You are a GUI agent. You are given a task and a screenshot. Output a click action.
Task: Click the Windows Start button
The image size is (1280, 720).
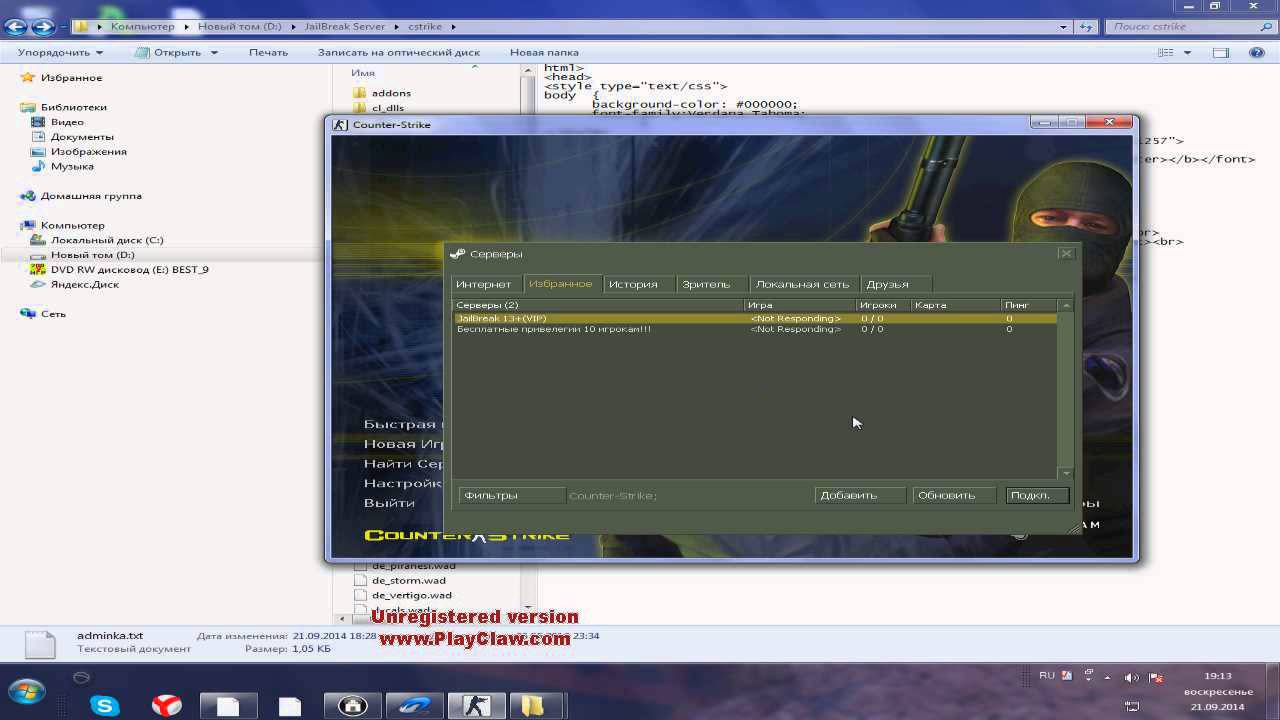click(x=26, y=692)
